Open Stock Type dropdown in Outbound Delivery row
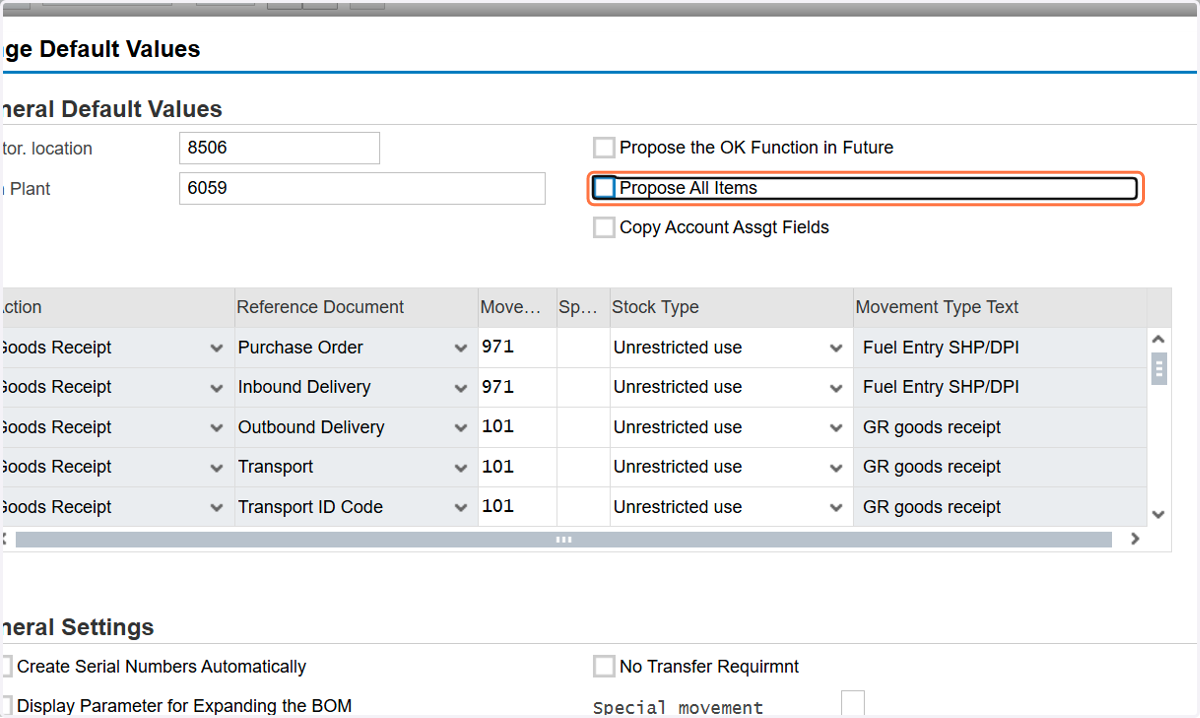Viewport: 1200px width, 718px height. click(x=836, y=428)
